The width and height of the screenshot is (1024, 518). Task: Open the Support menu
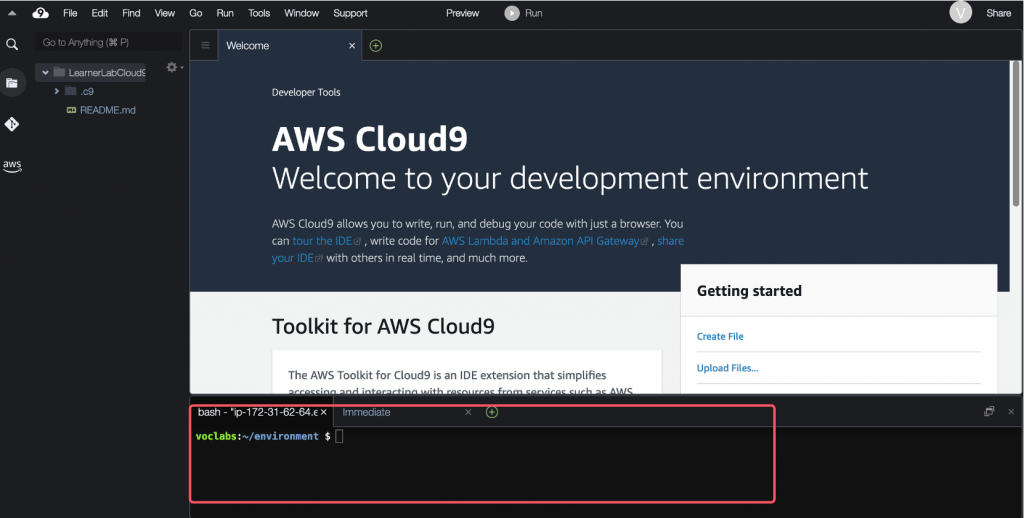pyautogui.click(x=350, y=13)
